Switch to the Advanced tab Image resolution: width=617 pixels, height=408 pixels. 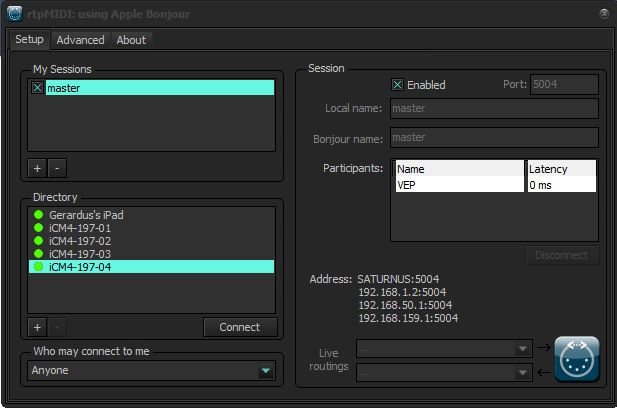[x=80, y=40]
